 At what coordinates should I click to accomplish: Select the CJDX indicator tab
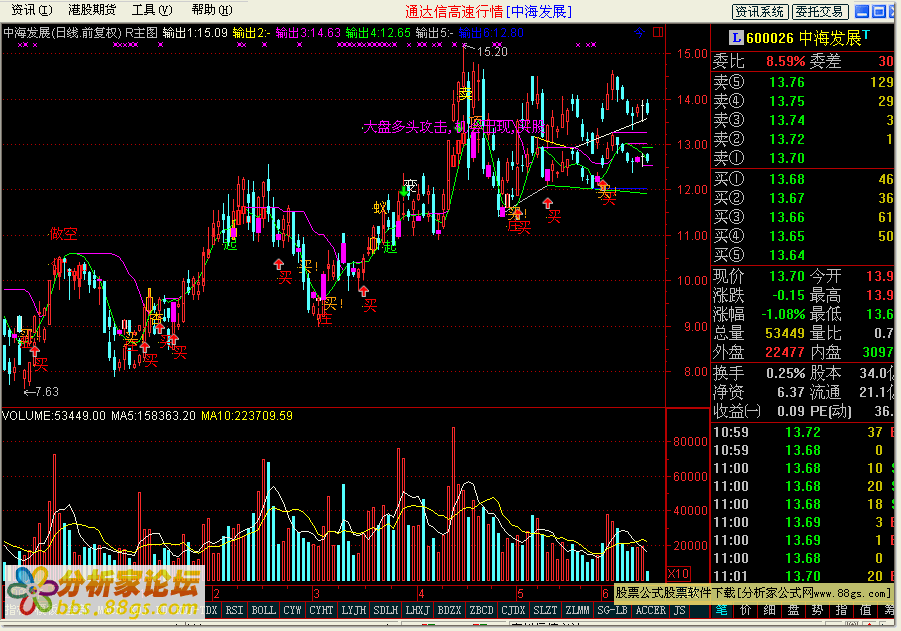tap(513, 610)
